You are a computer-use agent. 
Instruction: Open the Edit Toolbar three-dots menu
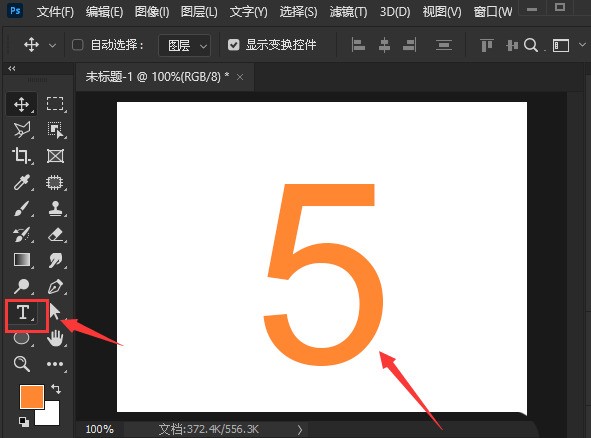click(x=55, y=364)
